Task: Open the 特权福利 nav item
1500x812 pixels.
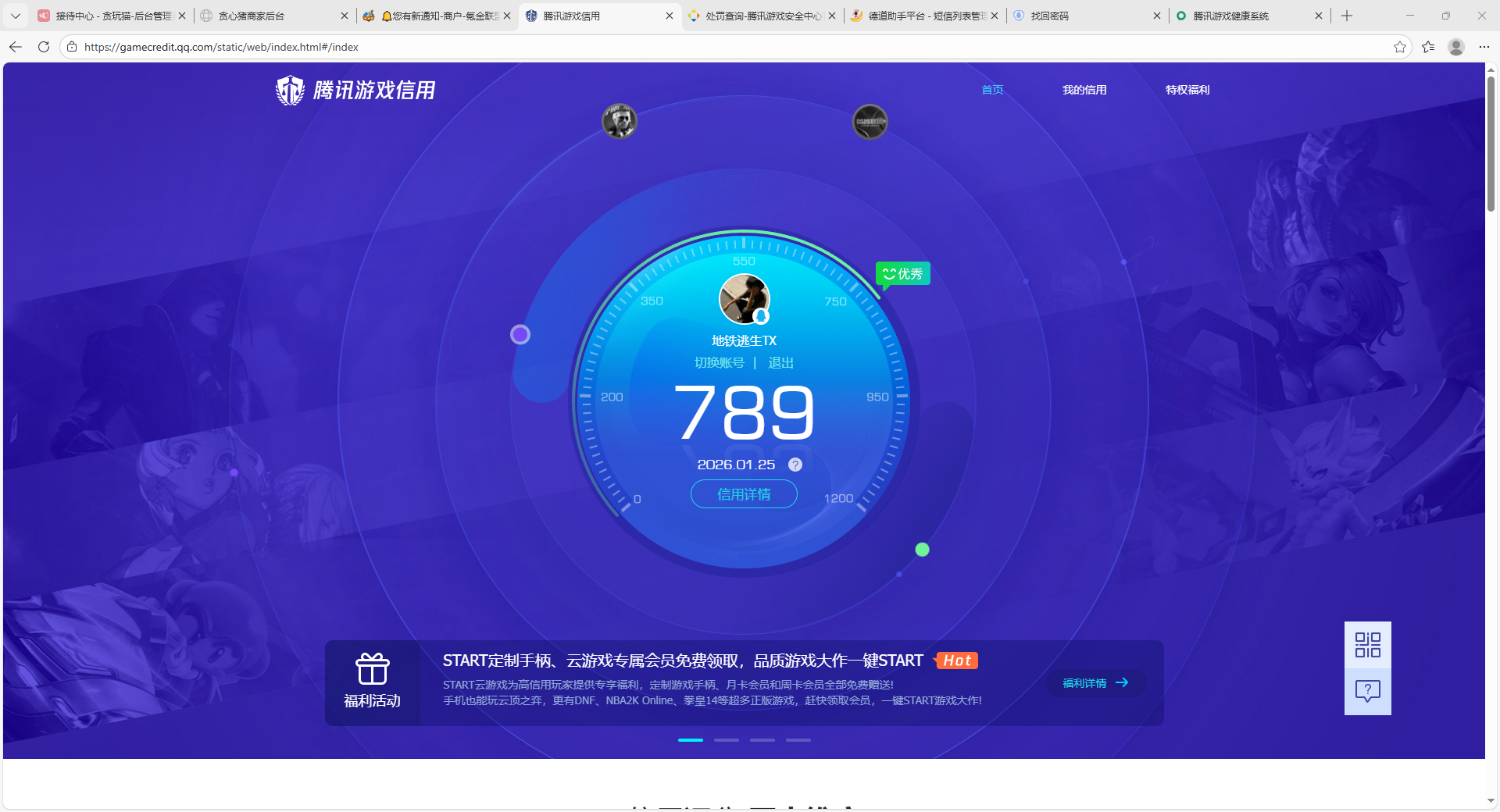Action: [x=1187, y=90]
